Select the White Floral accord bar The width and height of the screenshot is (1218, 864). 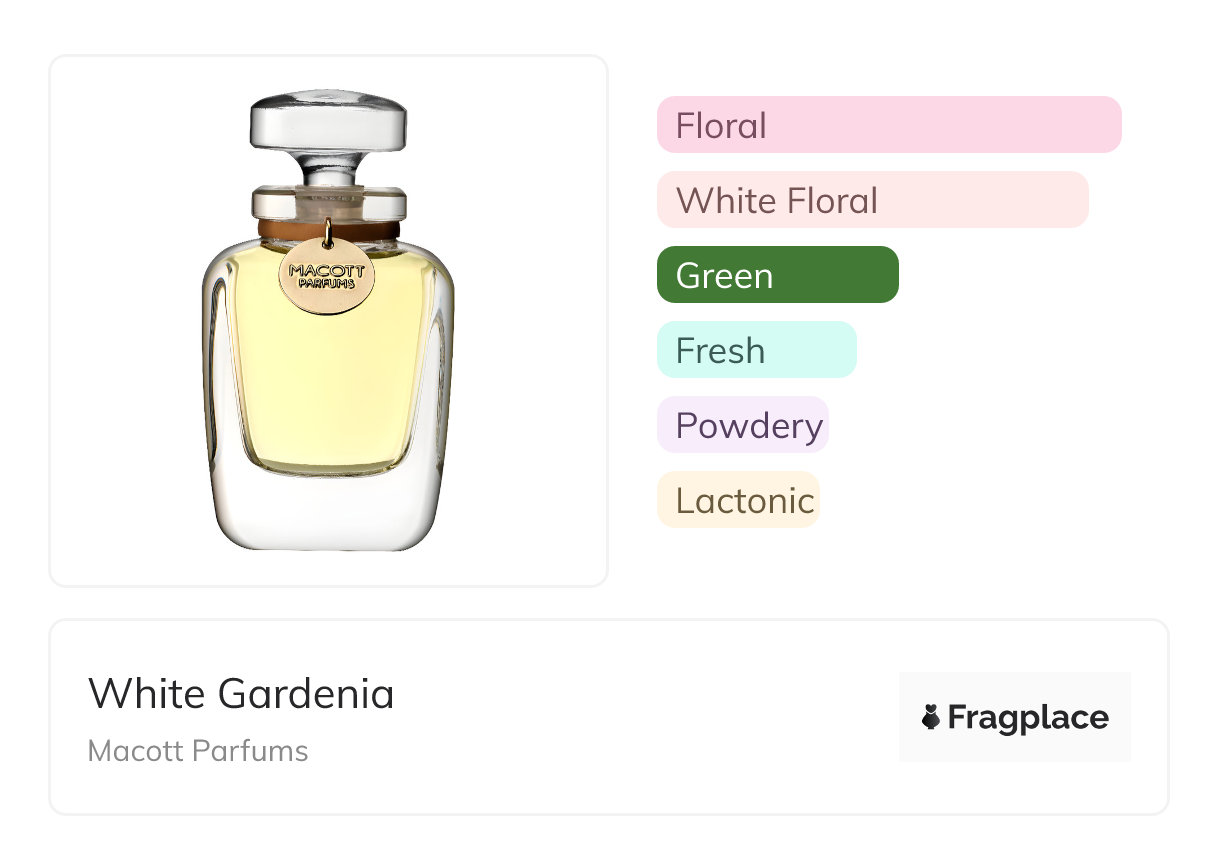click(872, 200)
